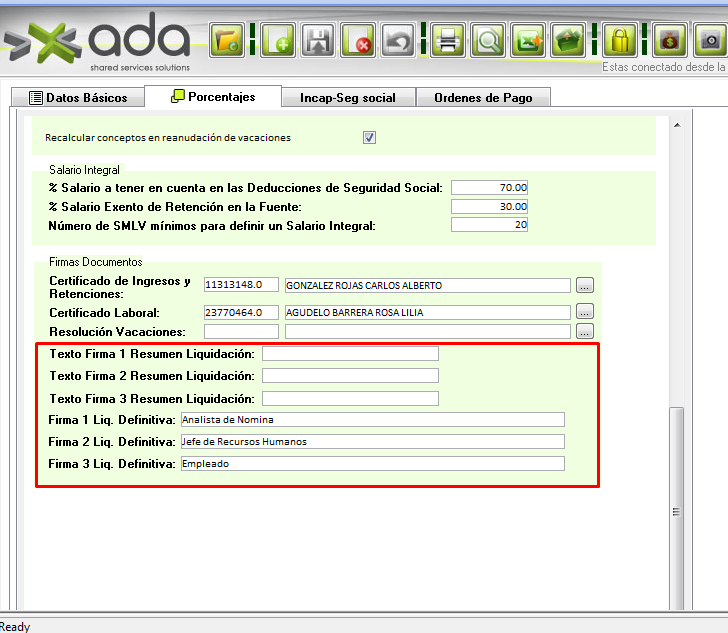728x633 pixels.
Task: Open the Incap-Seg social tab
Action: click(x=347, y=98)
